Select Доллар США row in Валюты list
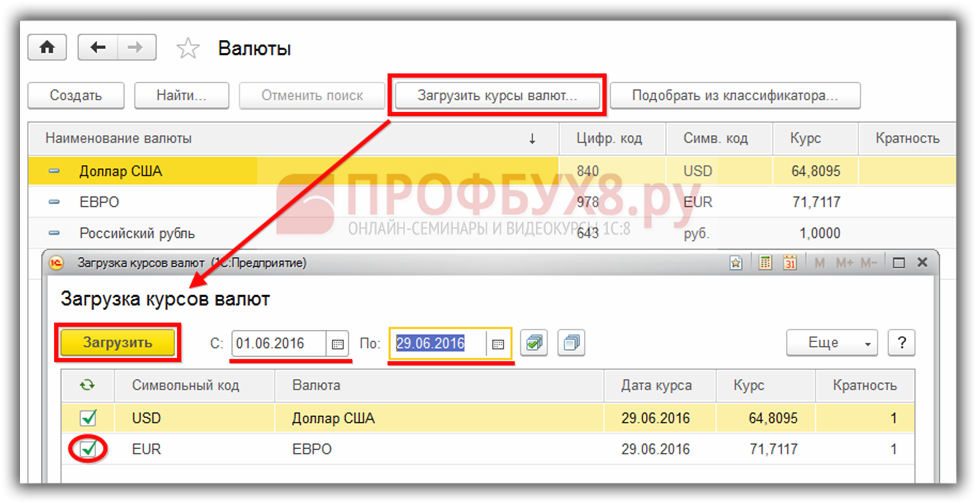 tap(492, 171)
